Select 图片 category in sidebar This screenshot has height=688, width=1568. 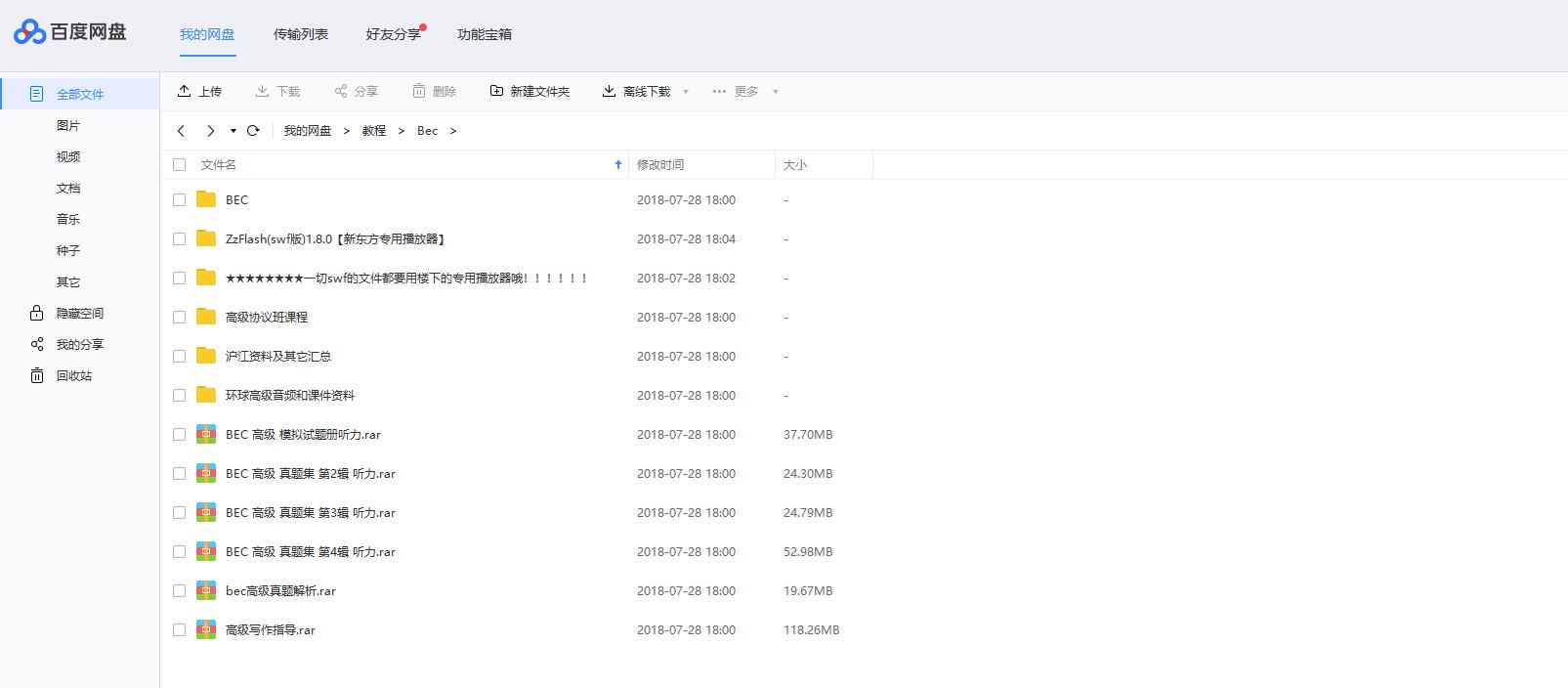point(68,125)
